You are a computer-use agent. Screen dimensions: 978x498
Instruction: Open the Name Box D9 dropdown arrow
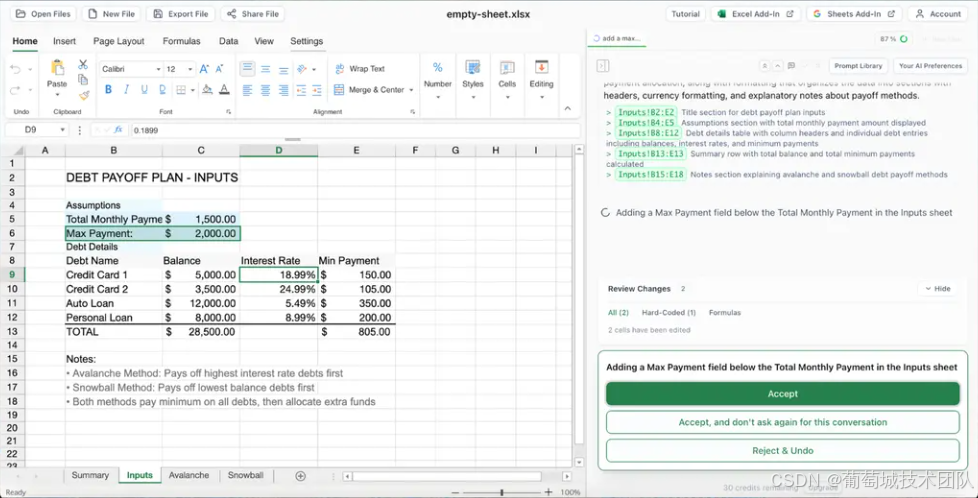pos(62,130)
